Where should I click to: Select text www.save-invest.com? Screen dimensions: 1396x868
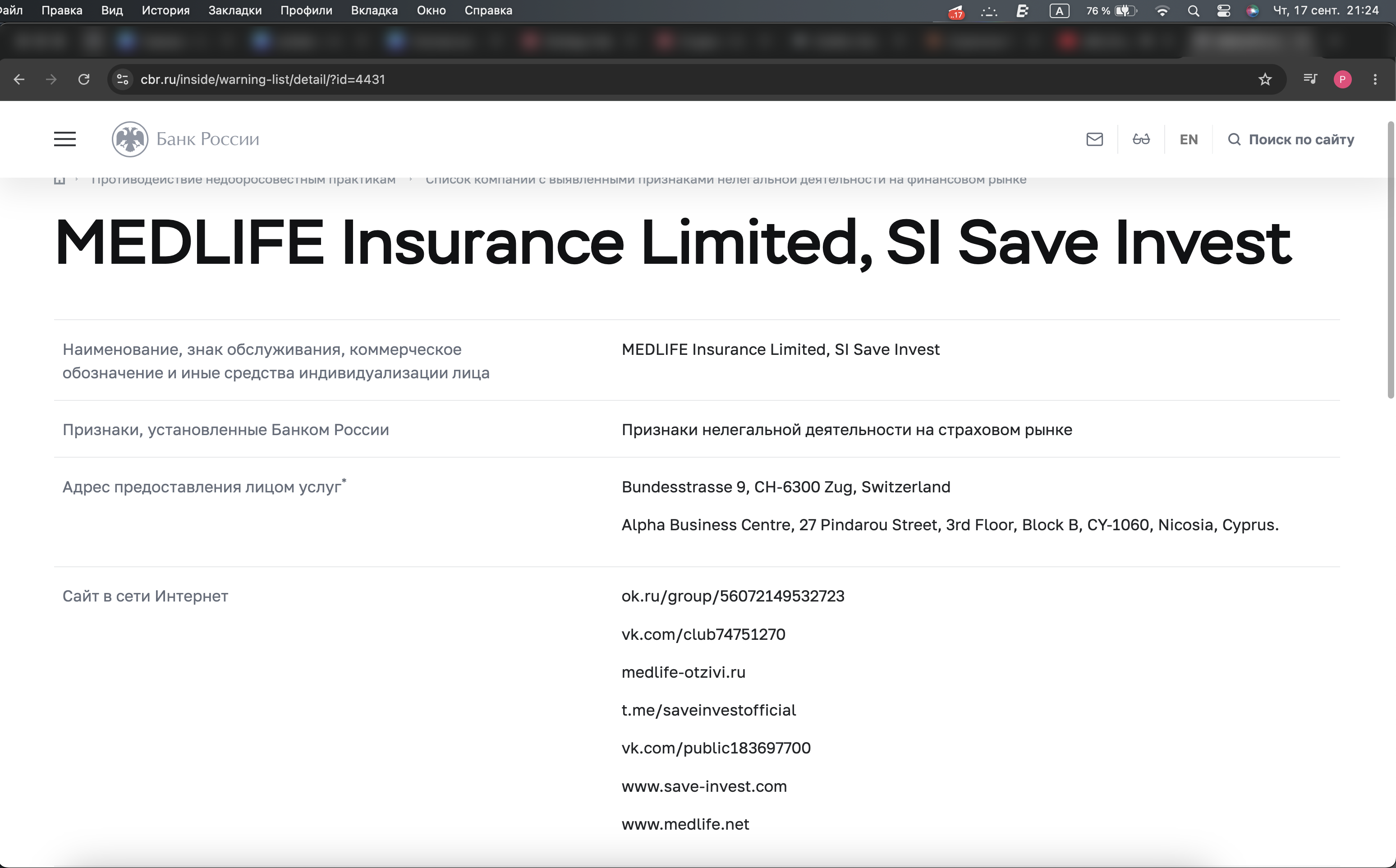tap(704, 786)
